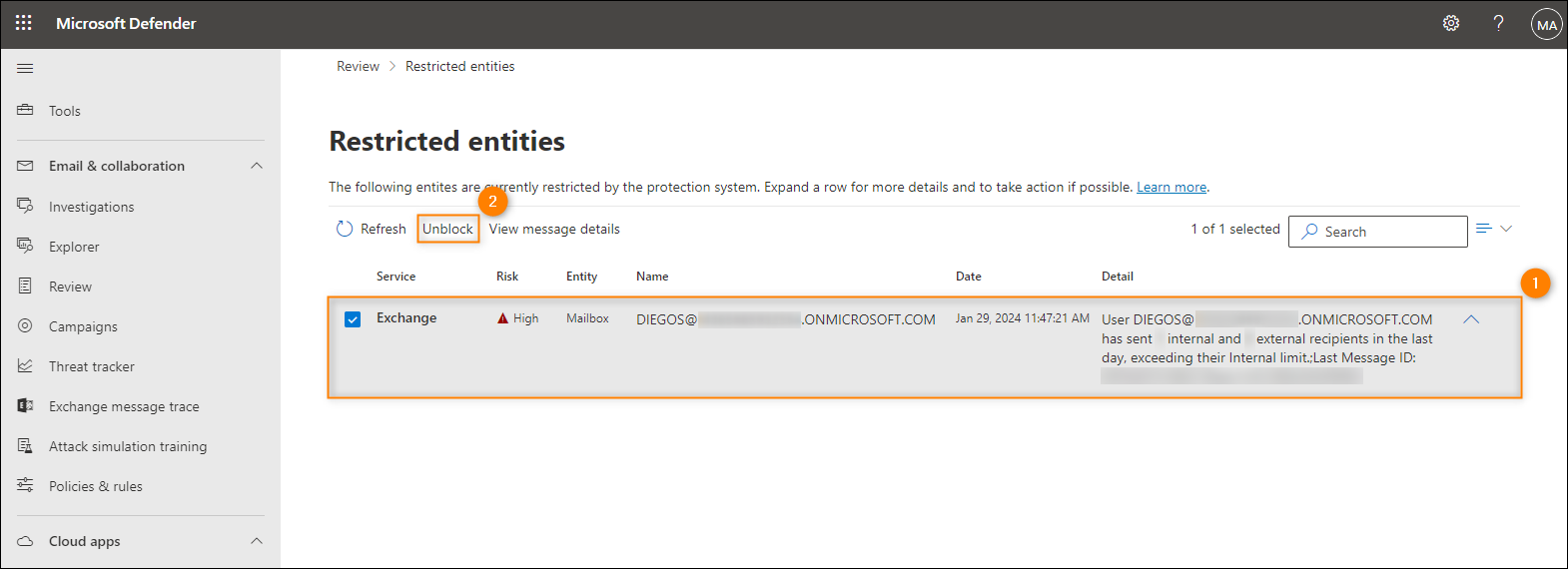This screenshot has width=1568, height=569.
Task: Click the Review breadcrumb link
Action: pyautogui.click(x=358, y=66)
